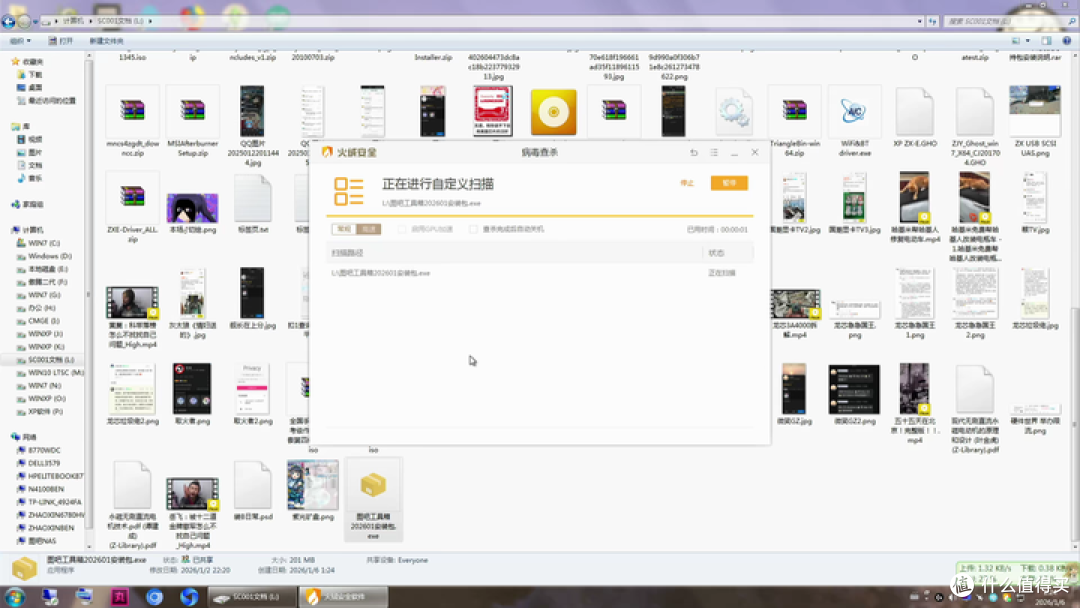Click the Huorong flame logo
Image resolution: width=1080 pixels, height=608 pixels.
[327, 152]
